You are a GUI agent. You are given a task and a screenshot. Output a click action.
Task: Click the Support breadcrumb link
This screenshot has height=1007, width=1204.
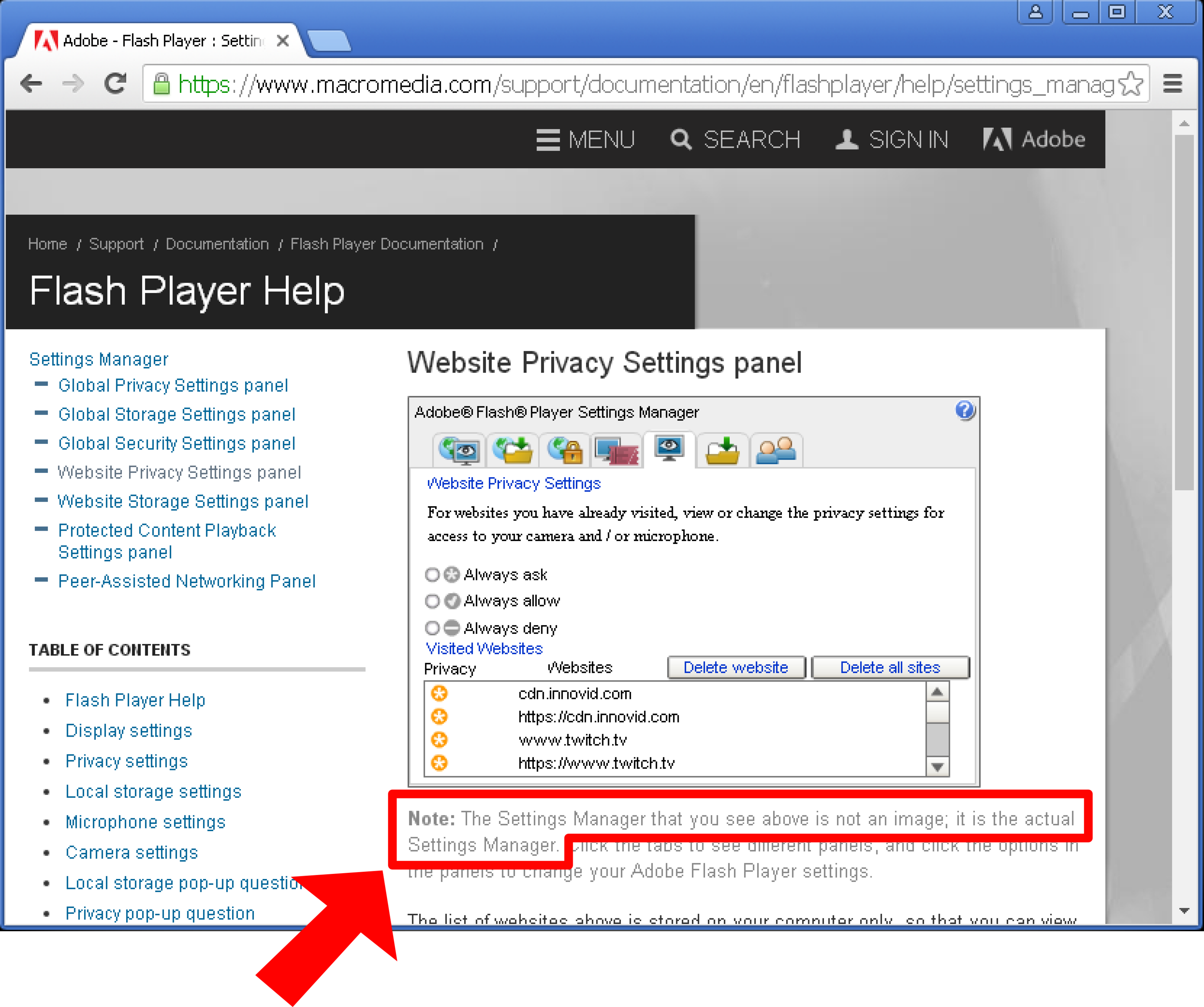116,244
